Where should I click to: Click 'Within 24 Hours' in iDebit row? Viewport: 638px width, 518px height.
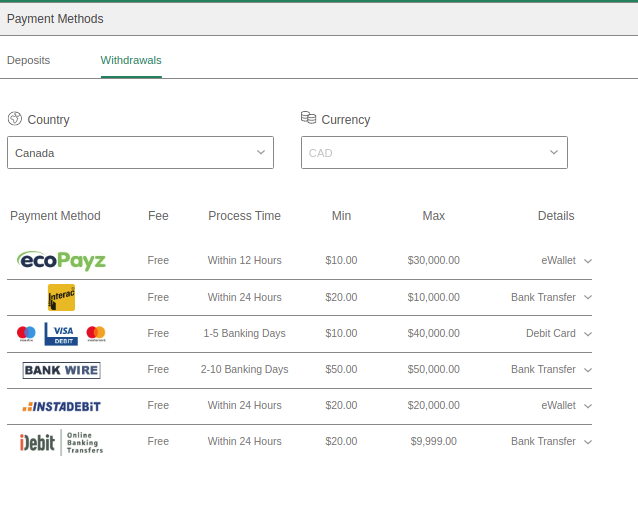point(245,441)
